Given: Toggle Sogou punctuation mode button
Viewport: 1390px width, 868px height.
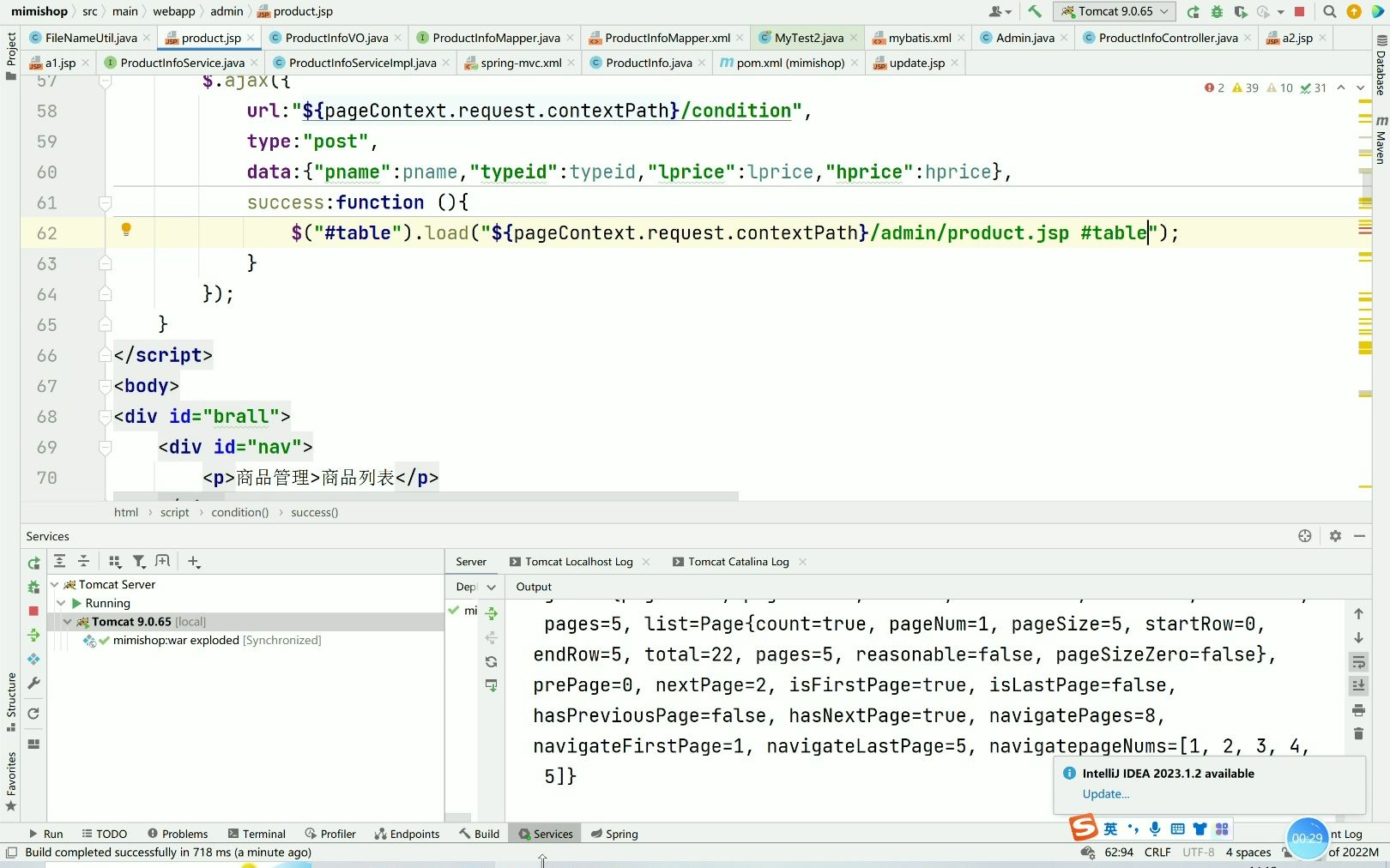Looking at the screenshot, I should coord(1133,829).
